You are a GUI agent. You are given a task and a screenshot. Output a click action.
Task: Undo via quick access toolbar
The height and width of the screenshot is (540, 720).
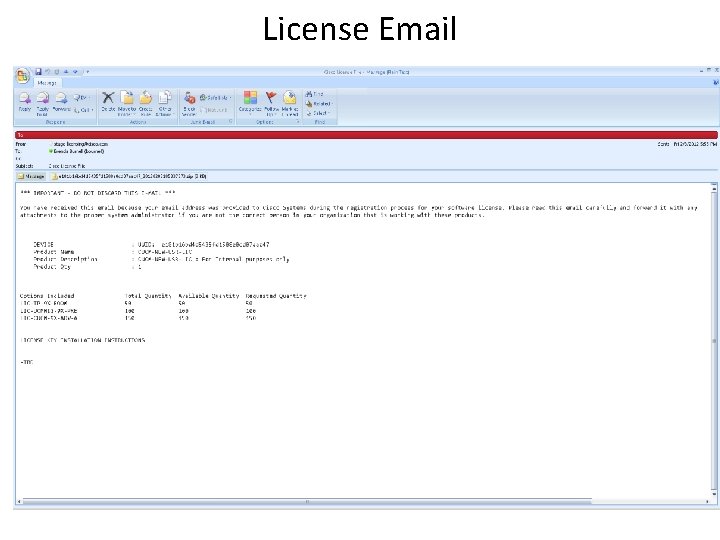coord(47,72)
